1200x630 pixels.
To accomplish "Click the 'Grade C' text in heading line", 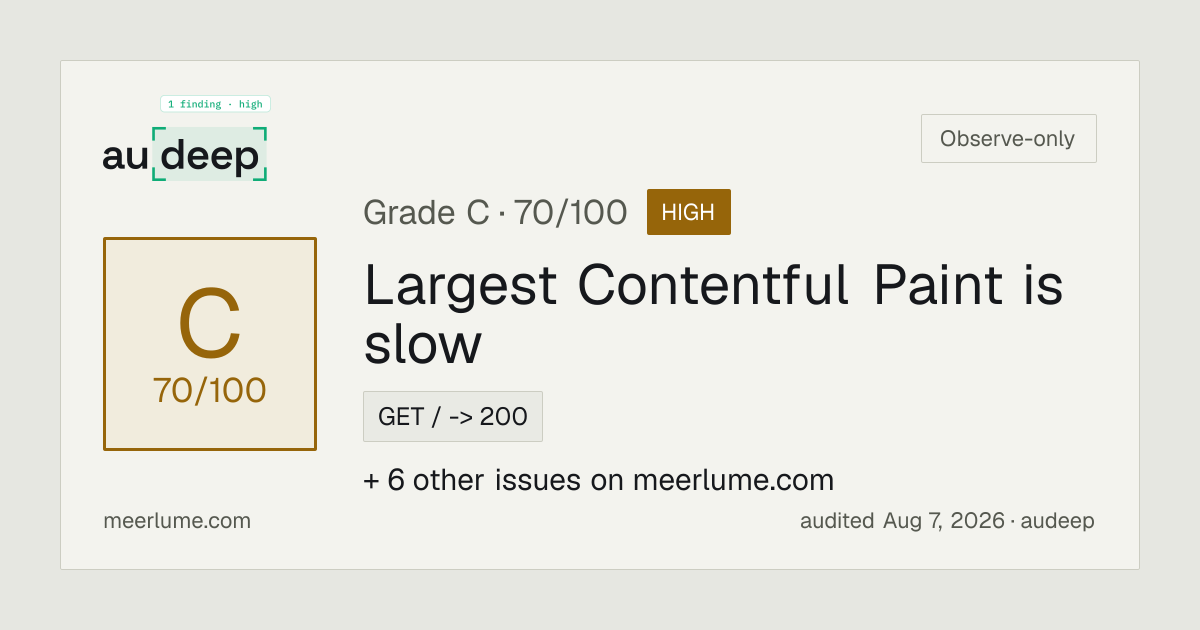I will [x=426, y=212].
